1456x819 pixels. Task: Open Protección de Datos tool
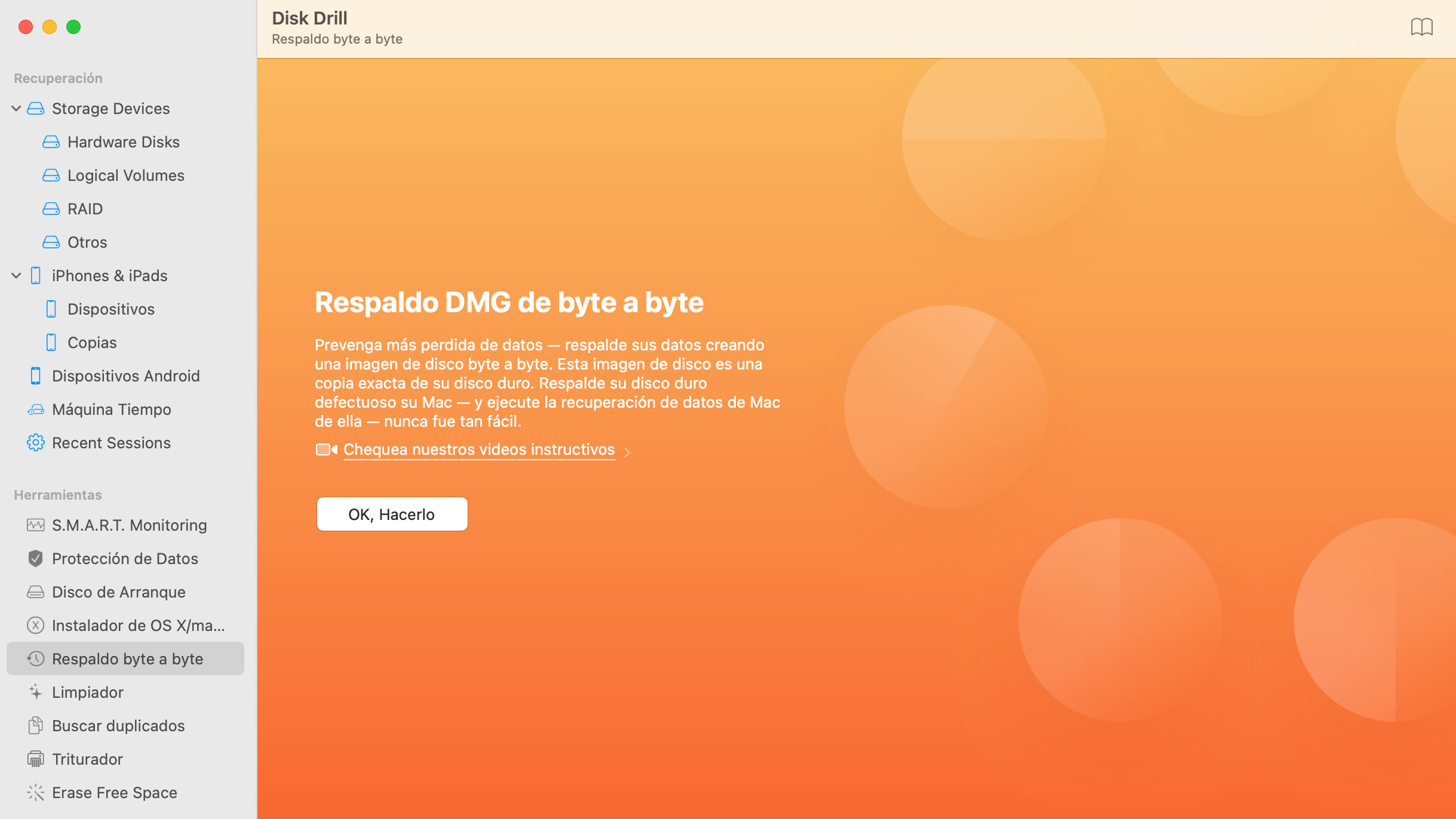point(125,558)
